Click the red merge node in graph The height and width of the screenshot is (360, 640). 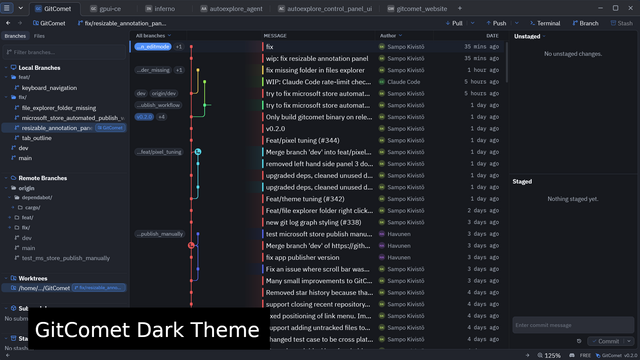[191, 246]
